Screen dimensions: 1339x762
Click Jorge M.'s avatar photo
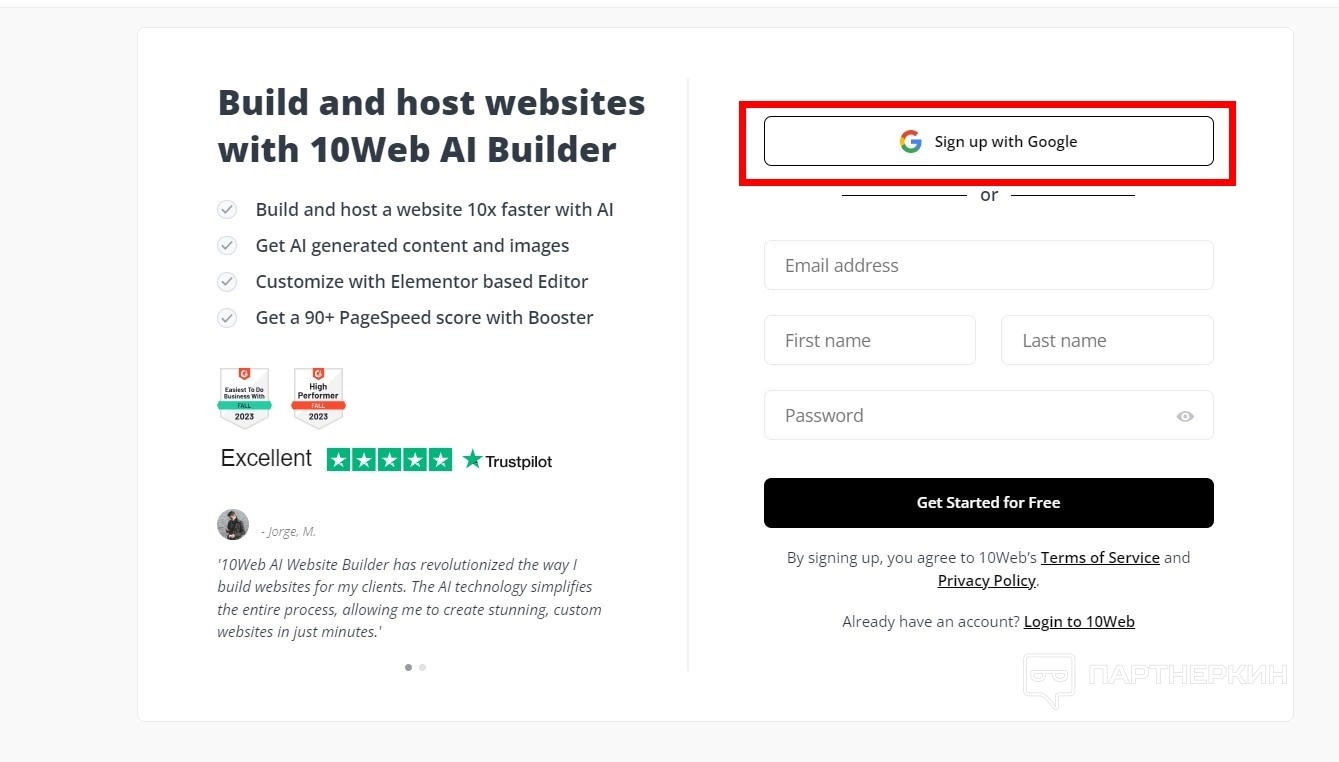coord(233,525)
